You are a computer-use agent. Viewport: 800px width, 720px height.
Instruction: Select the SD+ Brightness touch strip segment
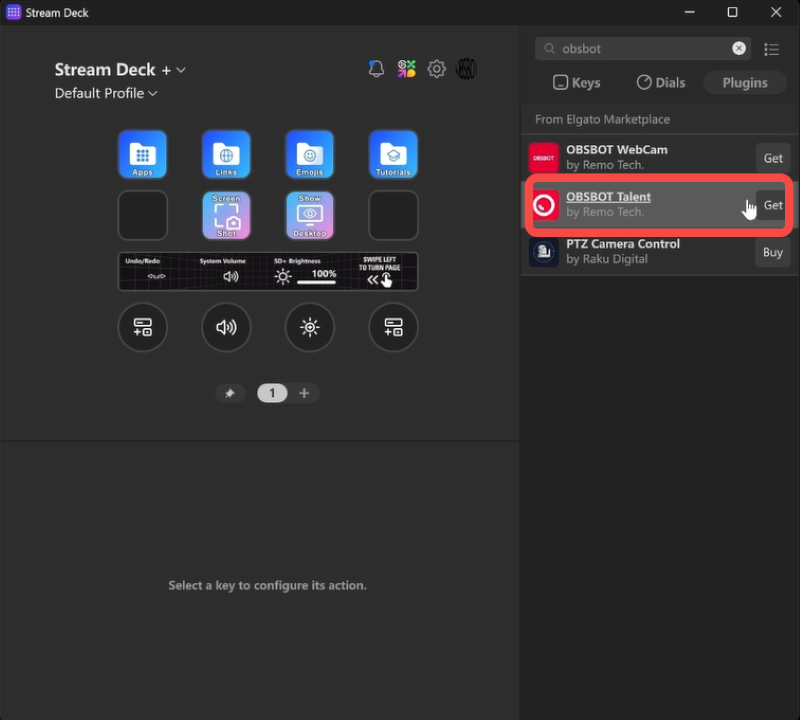(305, 271)
